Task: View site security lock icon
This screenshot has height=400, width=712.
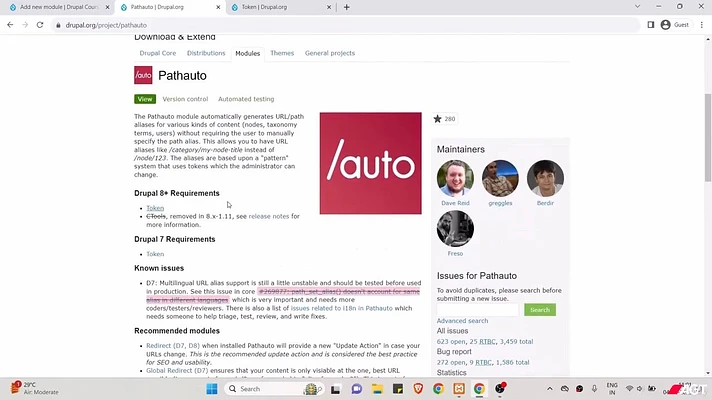Action: pyautogui.click(x=58, y=25)
